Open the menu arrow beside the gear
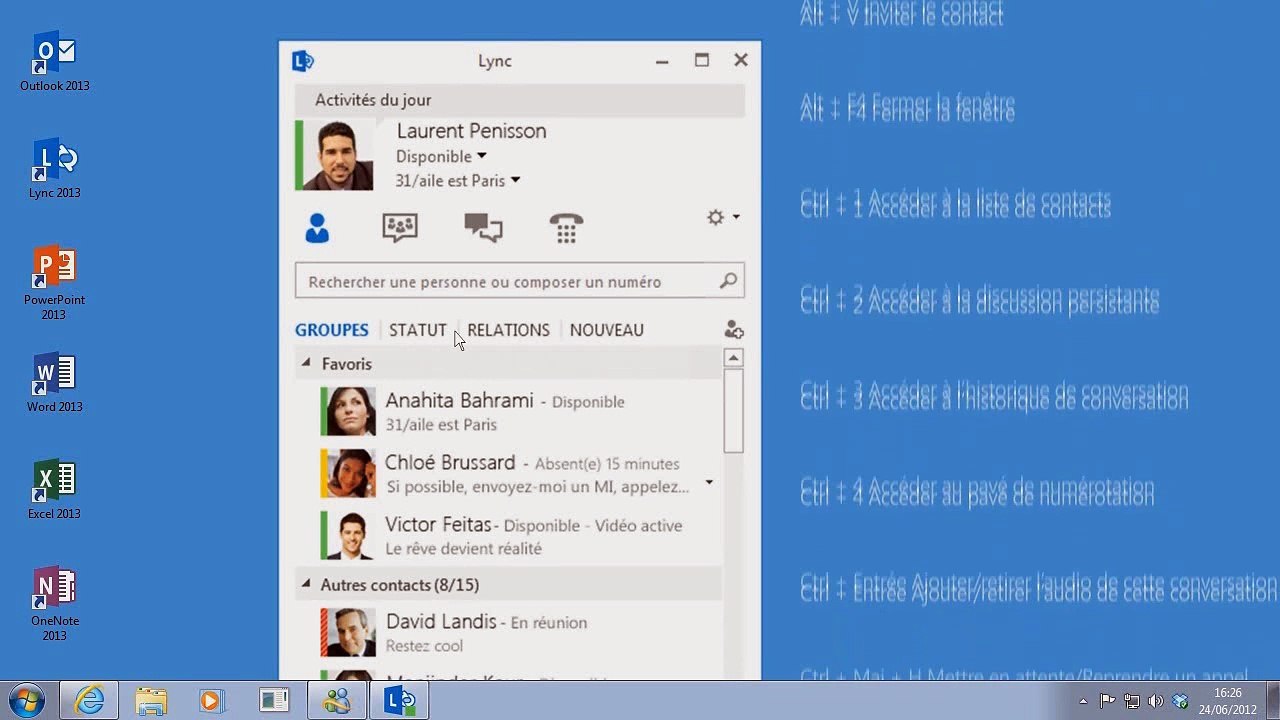The height and width of the screenshot is (720, 1280). pyautogui.click(x=736, y=217)
